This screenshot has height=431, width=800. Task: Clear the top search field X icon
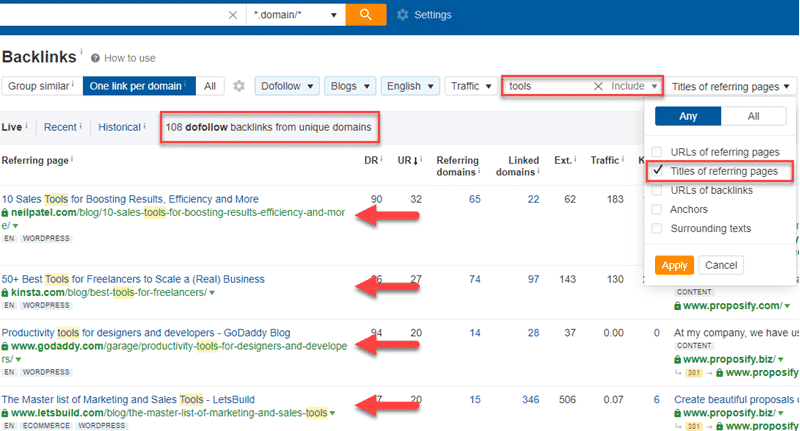pos(233,15)
